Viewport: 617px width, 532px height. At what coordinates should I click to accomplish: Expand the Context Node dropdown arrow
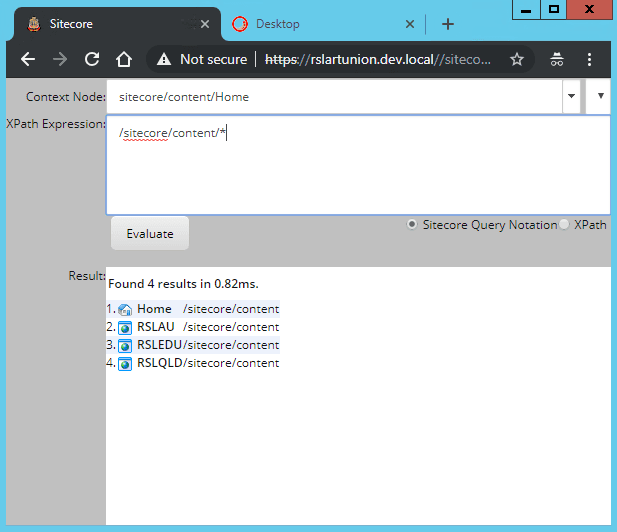[571, 96]
